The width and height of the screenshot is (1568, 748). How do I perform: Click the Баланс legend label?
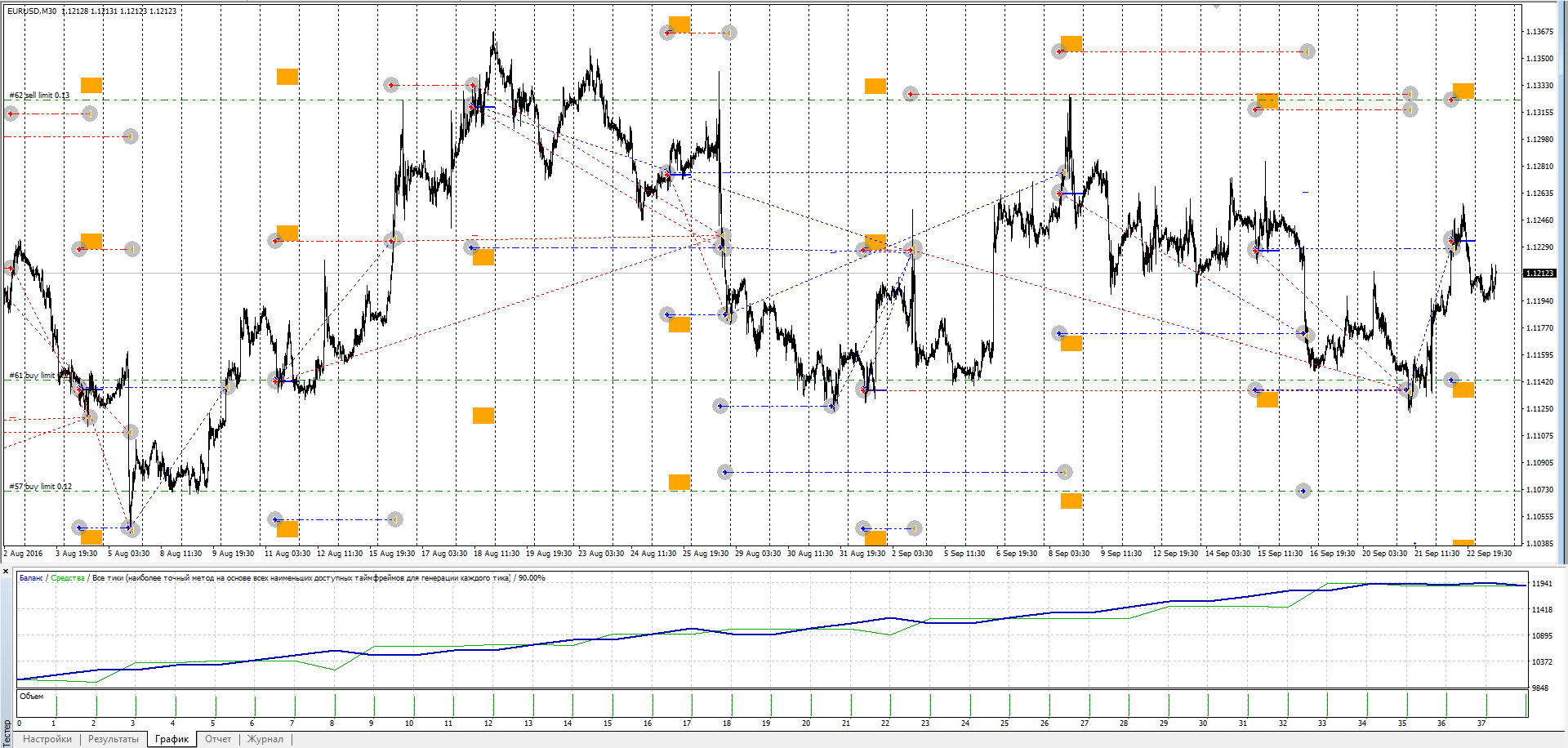[31, 578]
